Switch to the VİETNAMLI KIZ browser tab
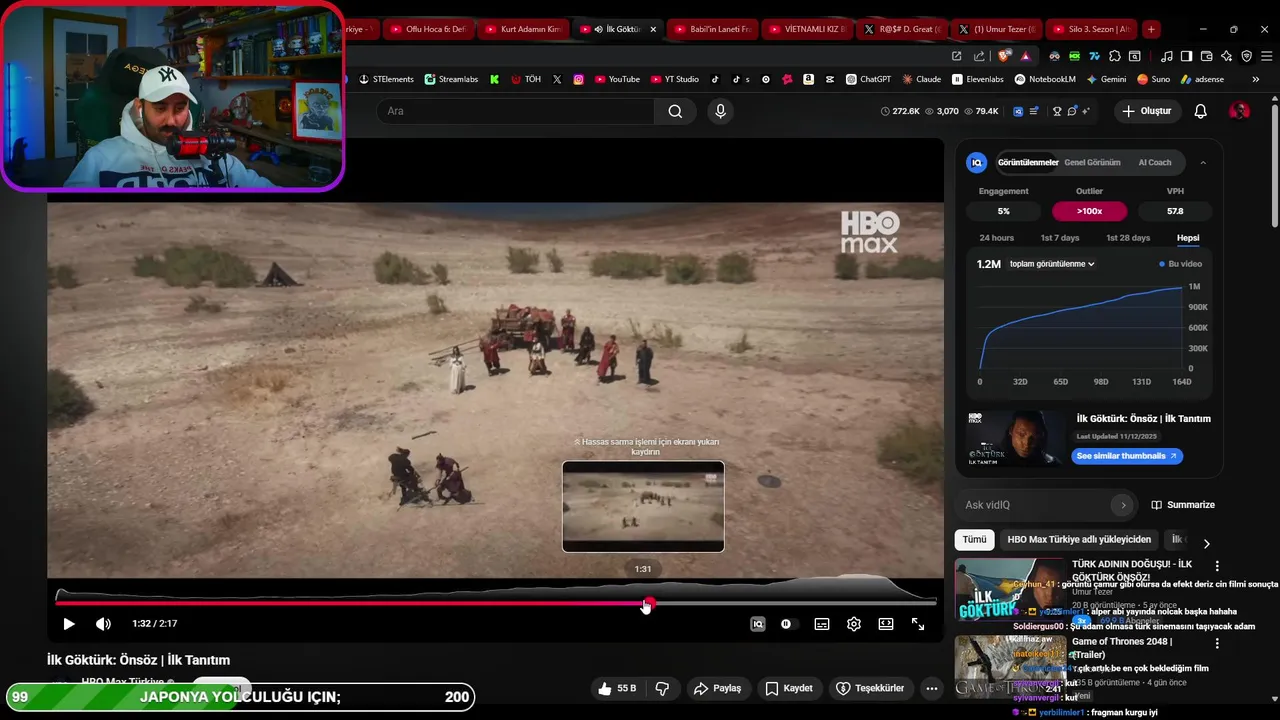 (808, 29)
